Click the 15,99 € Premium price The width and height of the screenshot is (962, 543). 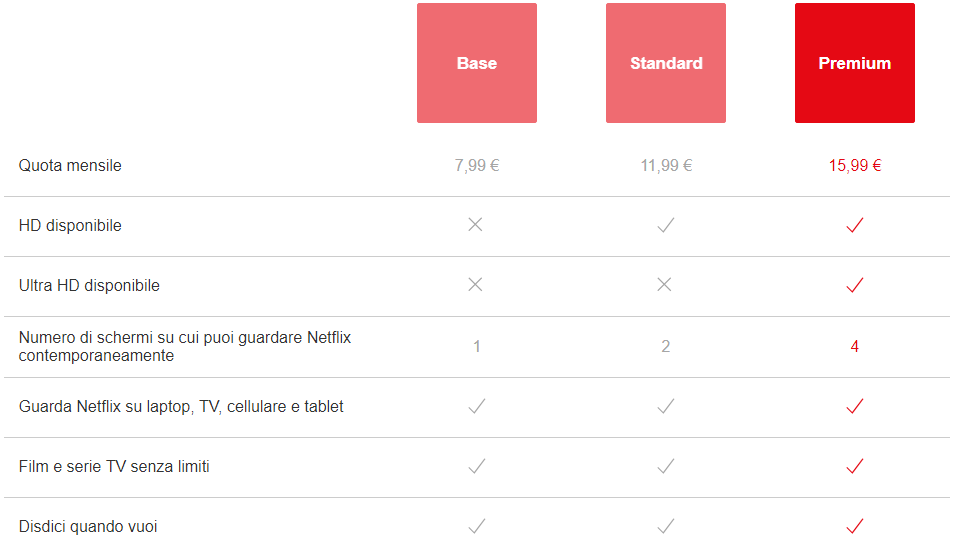tap(855, 166)
